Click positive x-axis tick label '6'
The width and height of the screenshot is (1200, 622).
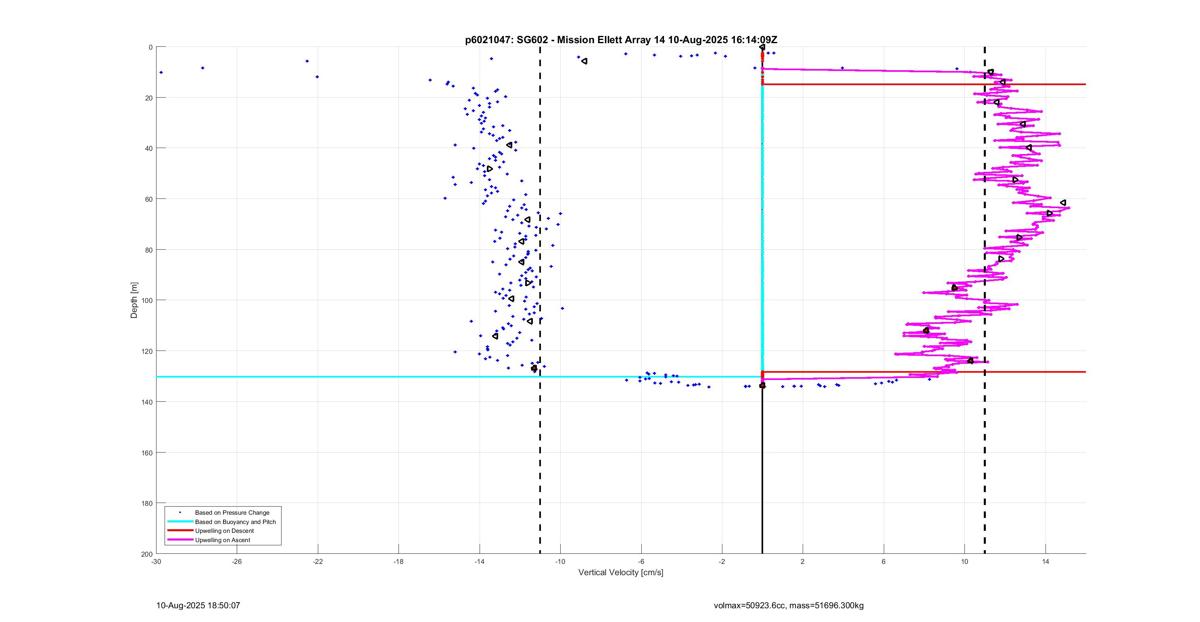pyautogui.click(x=884, y=561)
